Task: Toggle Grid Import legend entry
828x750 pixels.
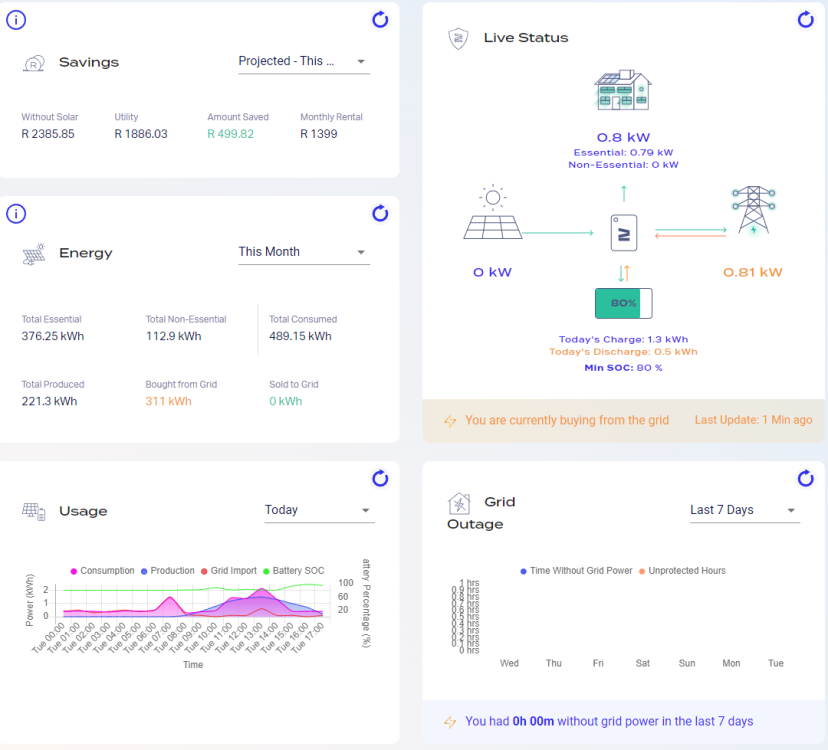Action: click(229, 571)
